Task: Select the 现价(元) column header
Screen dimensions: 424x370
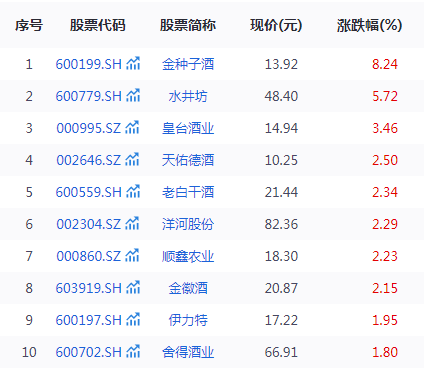Action: (x=276, y=25)
